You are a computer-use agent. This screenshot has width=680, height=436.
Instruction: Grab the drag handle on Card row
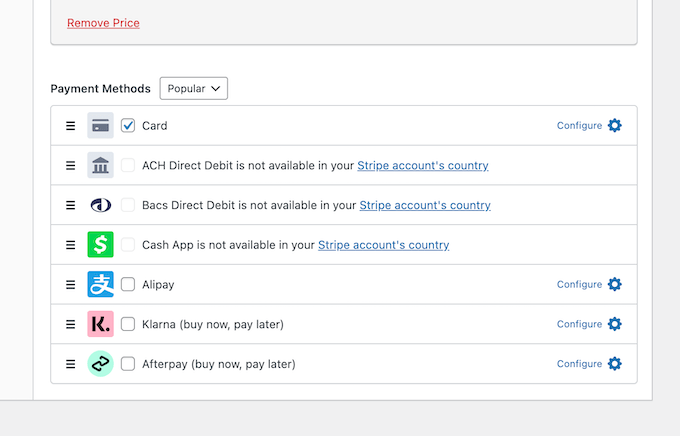(70, 126)
